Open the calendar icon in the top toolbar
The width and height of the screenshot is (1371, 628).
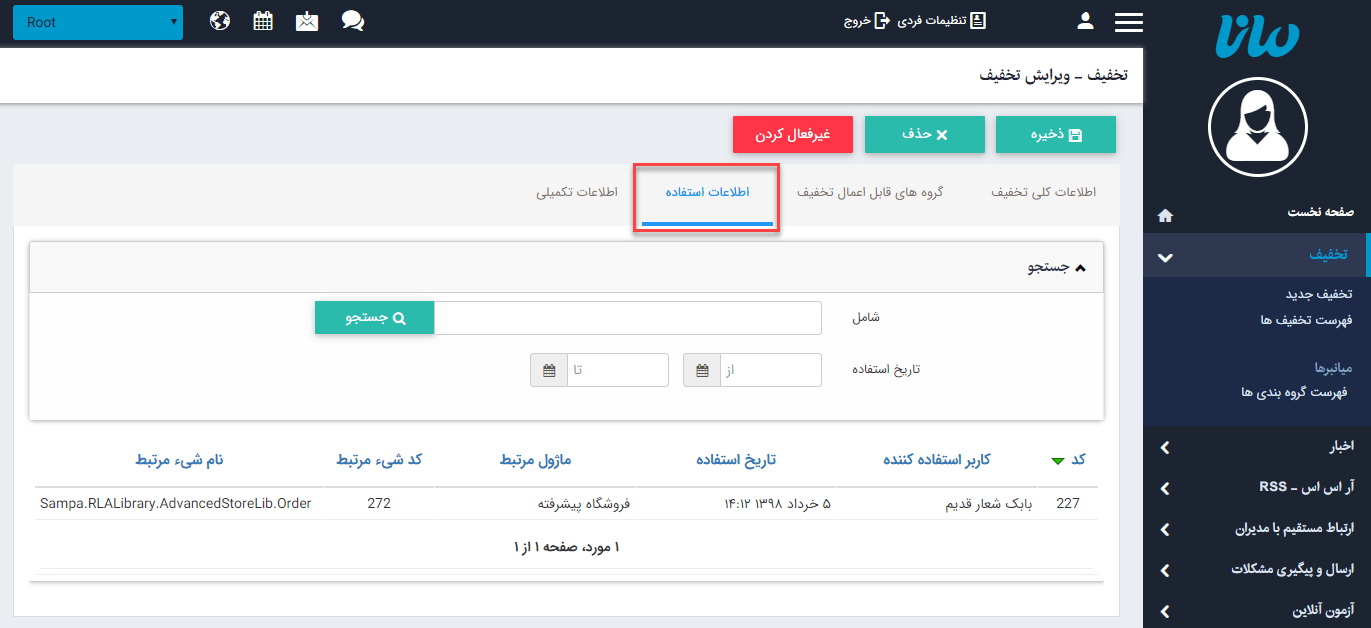pyautogui.click(x=262, y=20)
